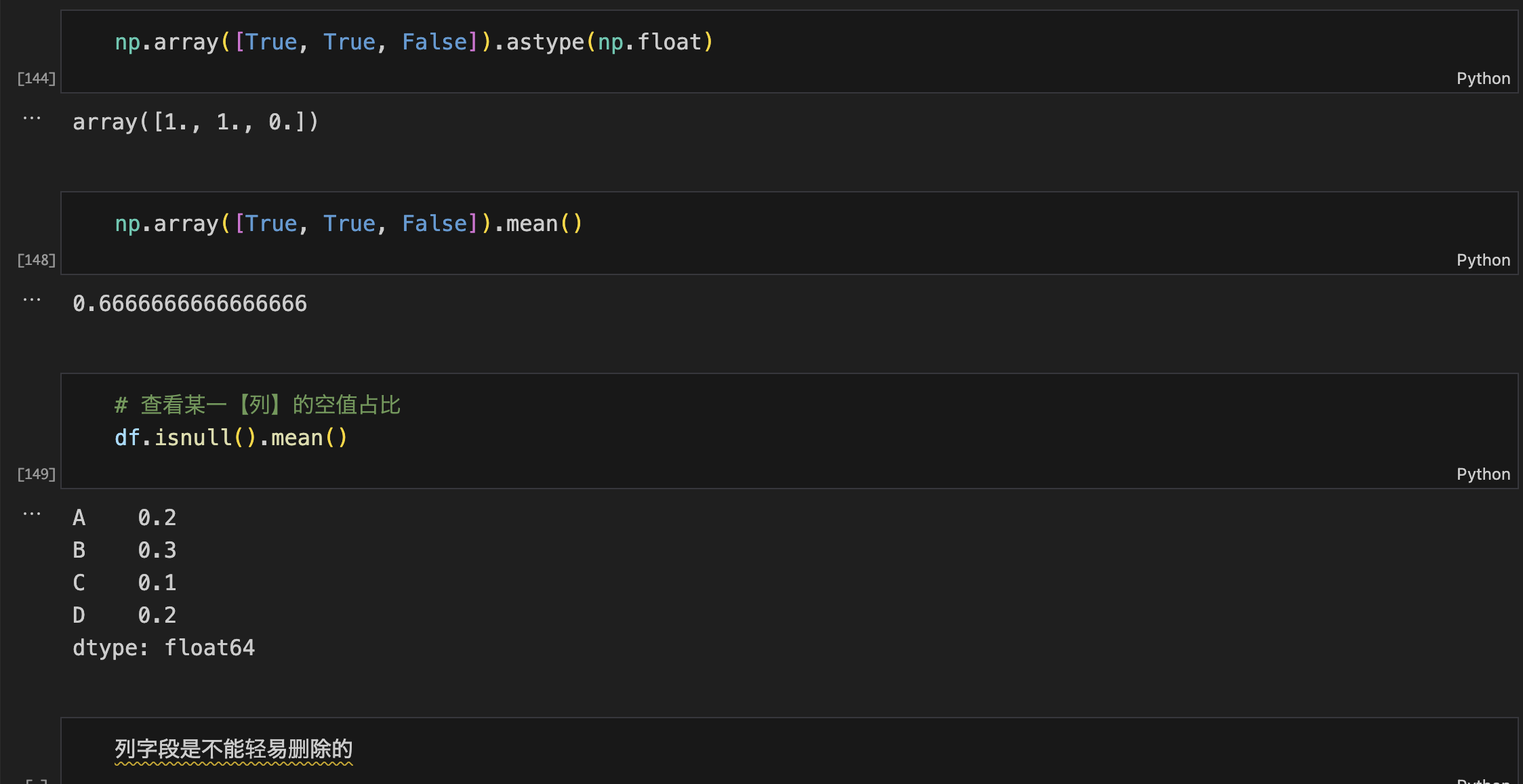Open output actions menu for cell 144
Image resolution: width=1523 pixels, height=784 pixels.
point(32,119)
